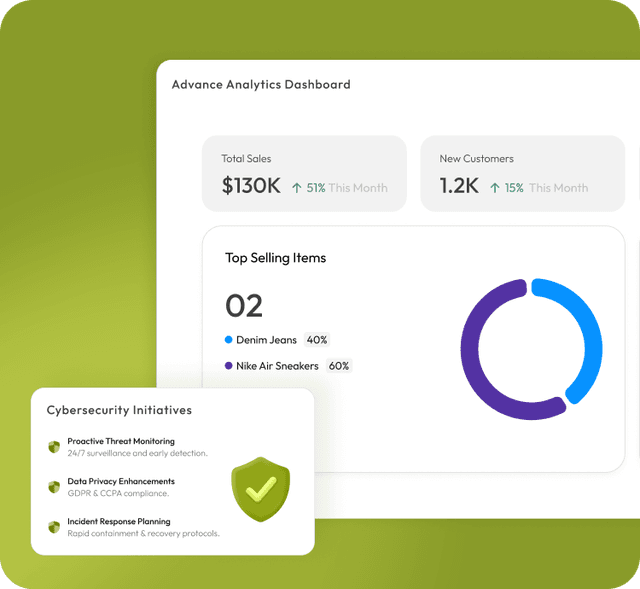The width and height of the screenshot is (640, 589).
Task: Open the Incident Response Planning item
Action: coord(119,521)
